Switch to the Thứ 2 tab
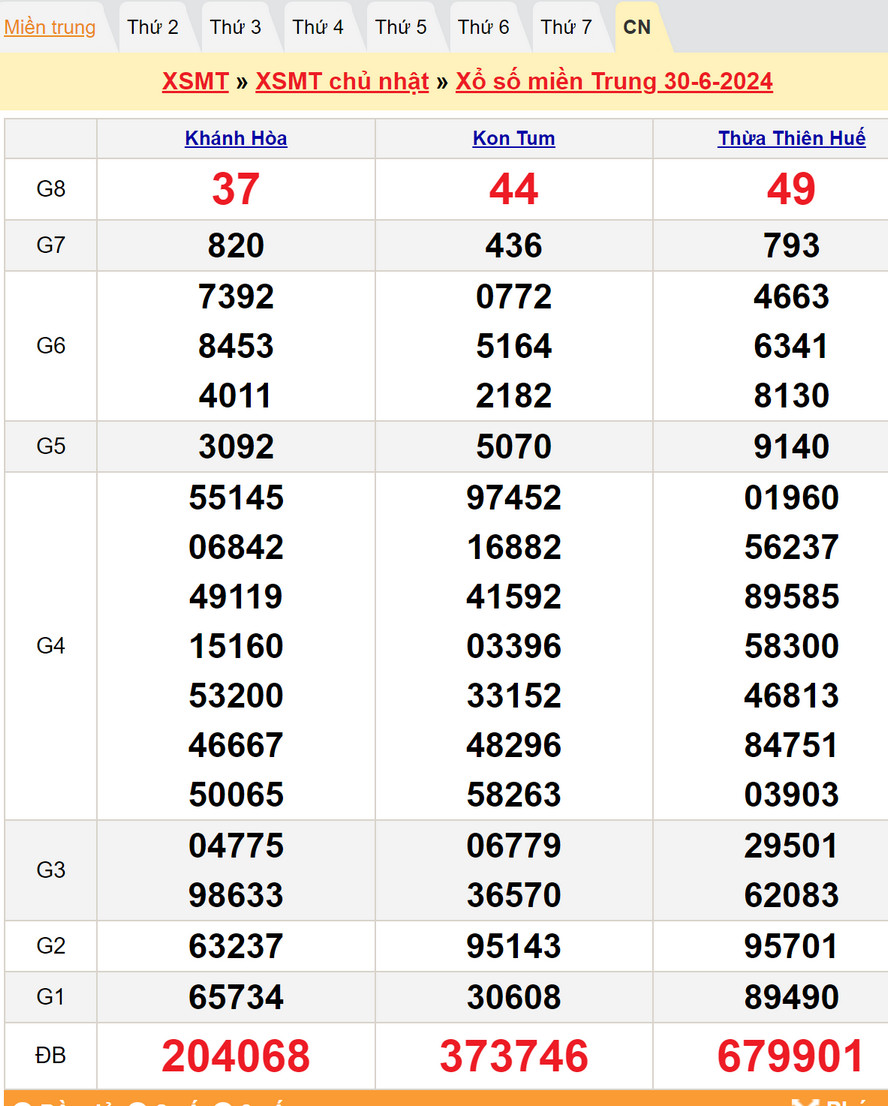888x1106 pixels. pos(152,27)
